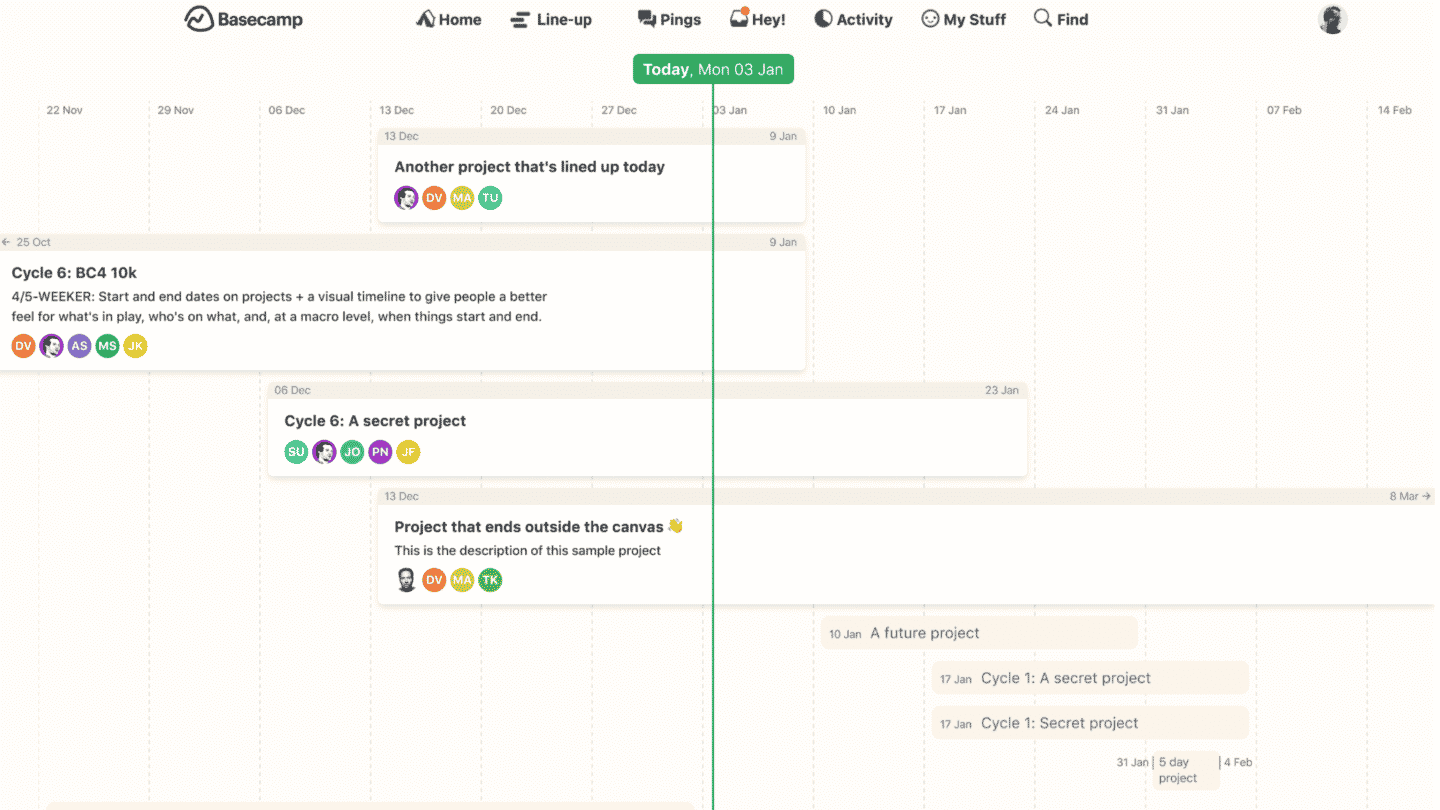The height and width of the screenshot is (810, 1440).
Task: Click photo avatar on 'Another project' card
Action: point(406,198)
